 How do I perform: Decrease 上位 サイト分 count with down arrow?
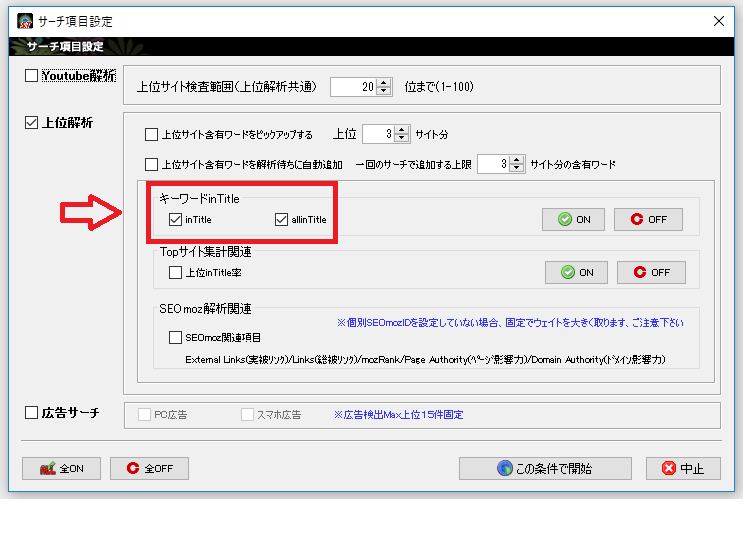click(x=402, y=139)
